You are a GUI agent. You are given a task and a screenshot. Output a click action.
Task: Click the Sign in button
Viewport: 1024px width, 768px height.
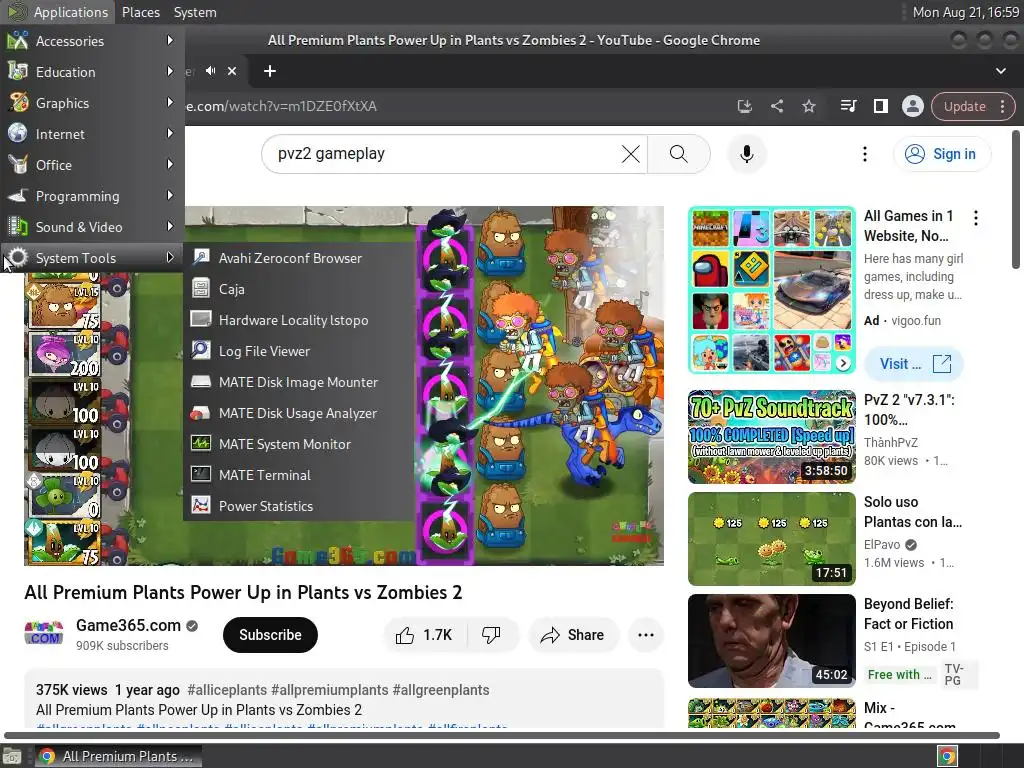[941, 154]
